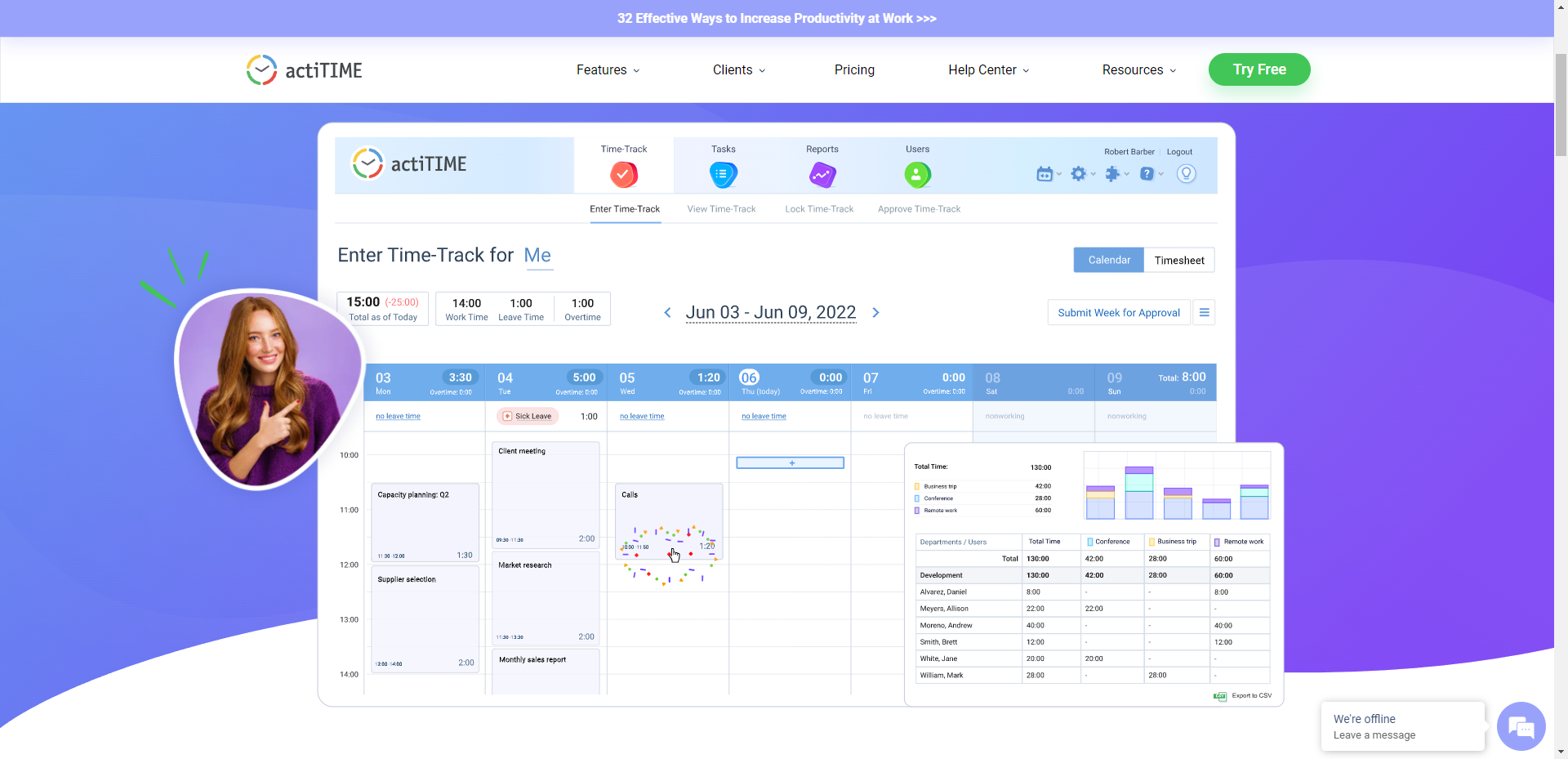Click the gear settings icon
The width and height of the screenshot is (1568, 759).
1080,173
